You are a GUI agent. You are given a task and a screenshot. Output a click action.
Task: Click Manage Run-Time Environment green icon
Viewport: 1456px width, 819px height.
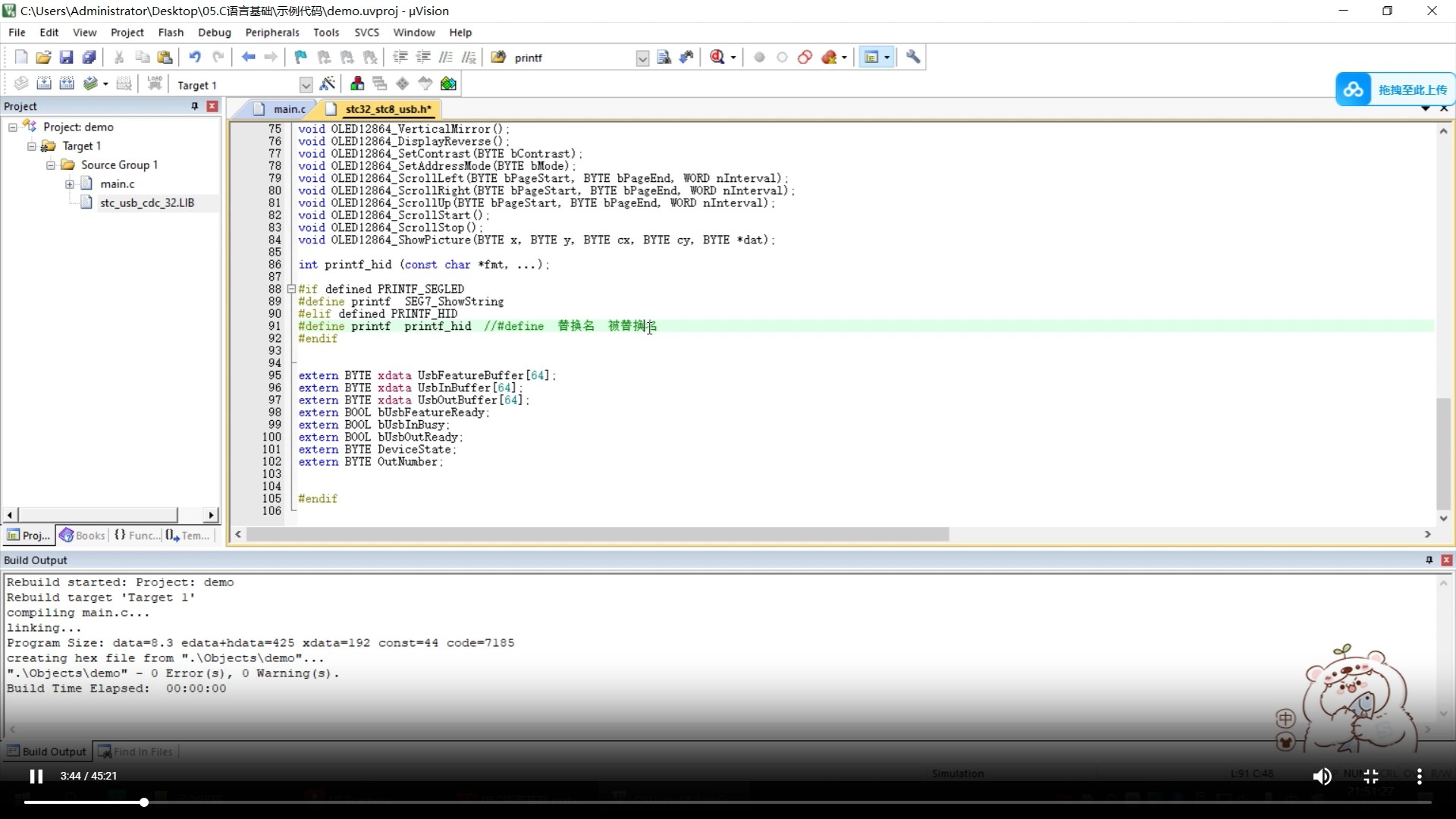(x=448, y=84)
